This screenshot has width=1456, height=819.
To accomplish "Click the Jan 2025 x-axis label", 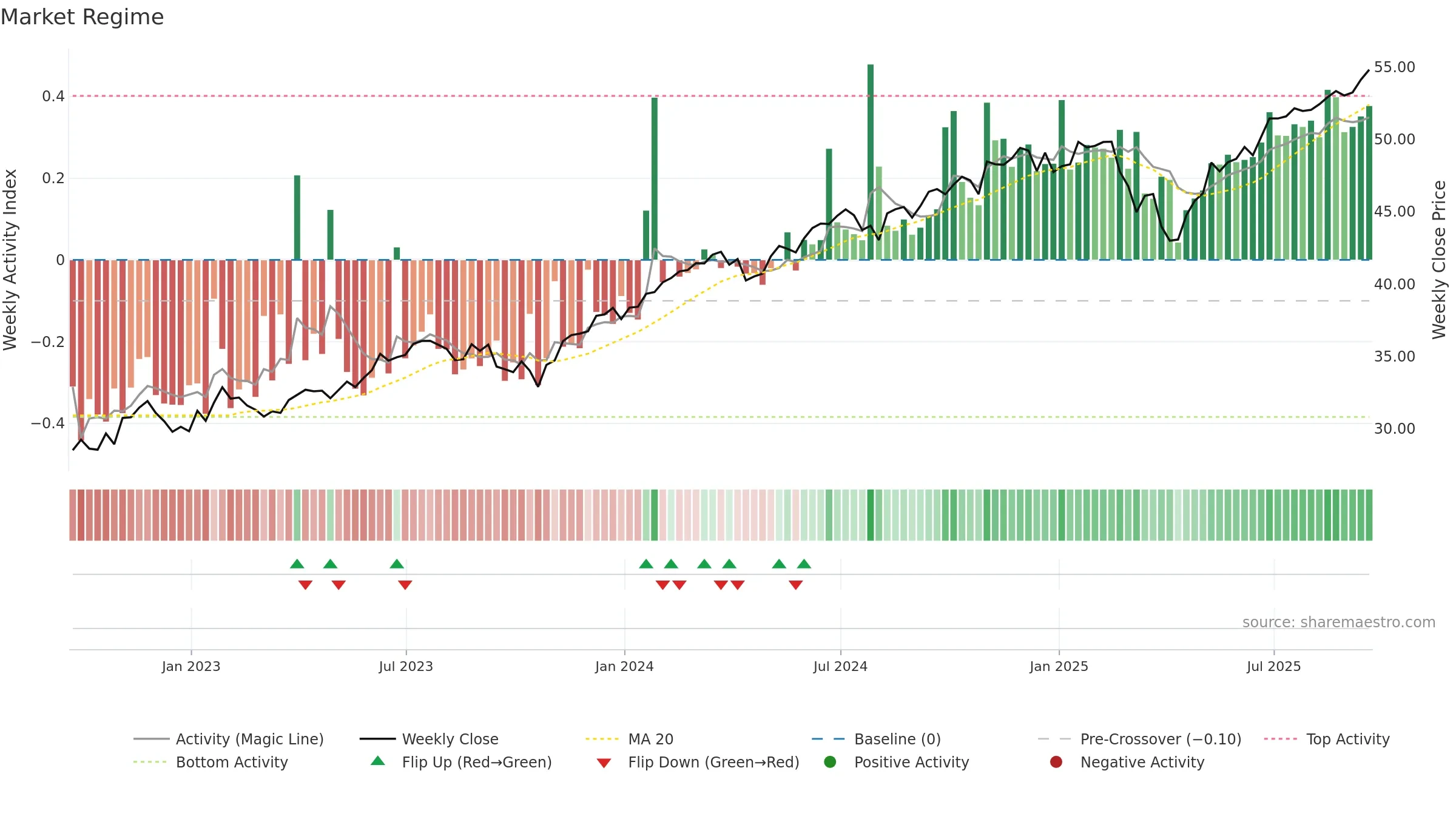I will tap(1059, 666).
